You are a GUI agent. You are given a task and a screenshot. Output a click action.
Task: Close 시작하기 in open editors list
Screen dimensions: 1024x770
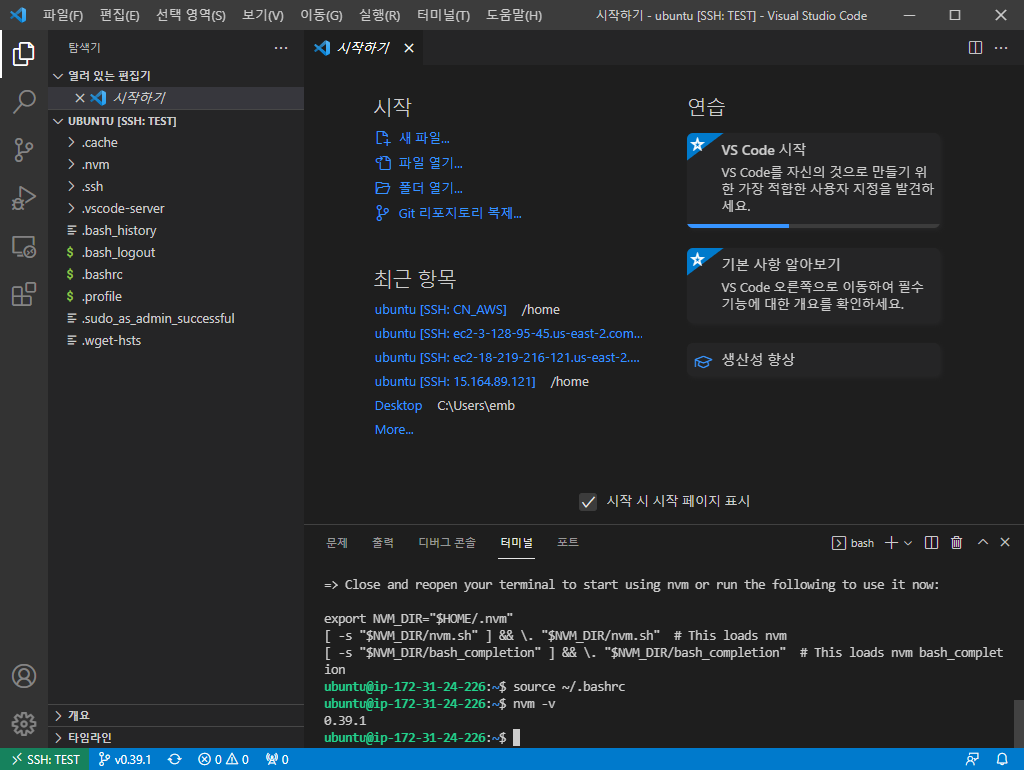80,98
